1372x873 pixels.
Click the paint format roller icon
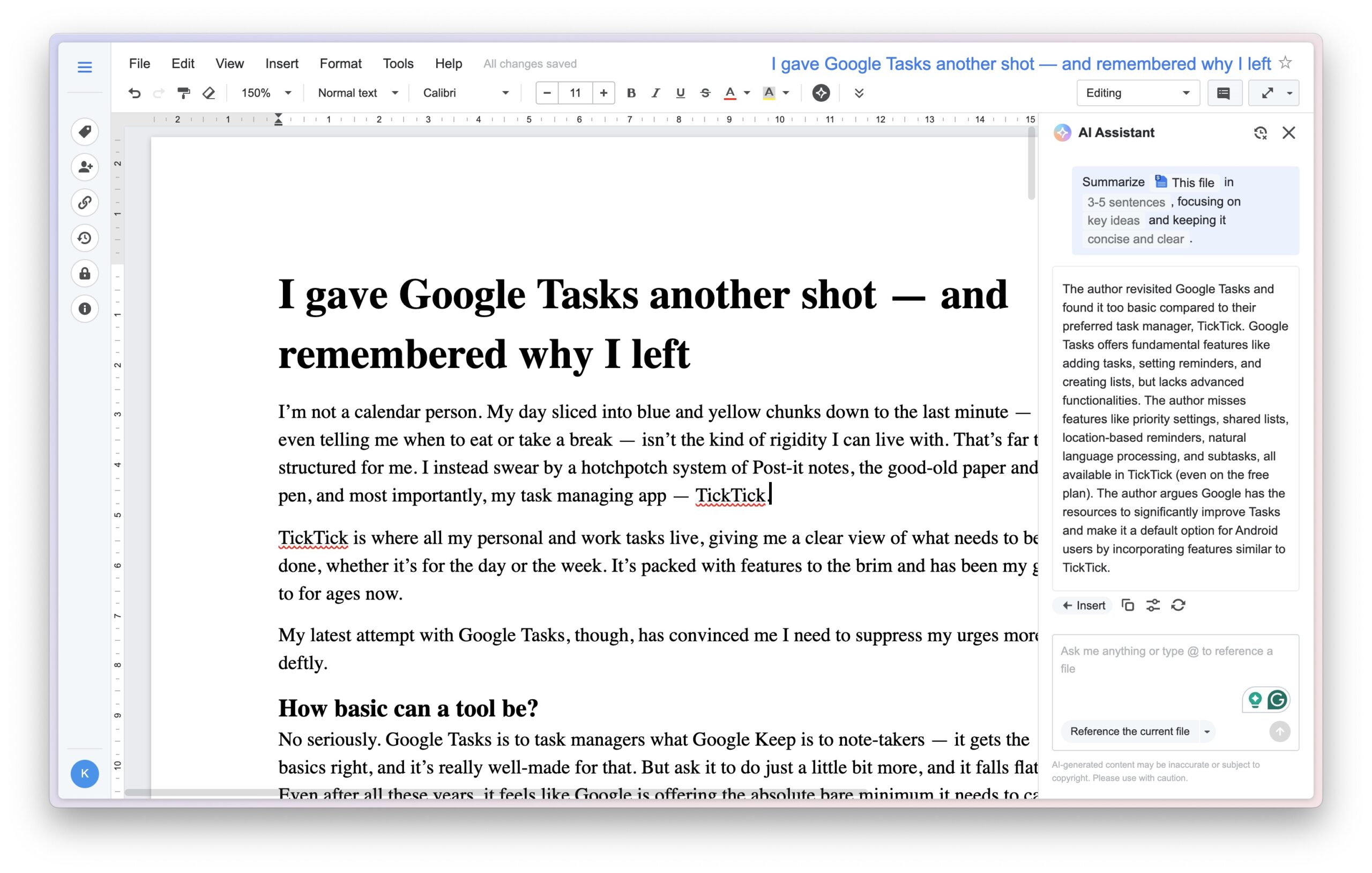click(x=183, y=93)
